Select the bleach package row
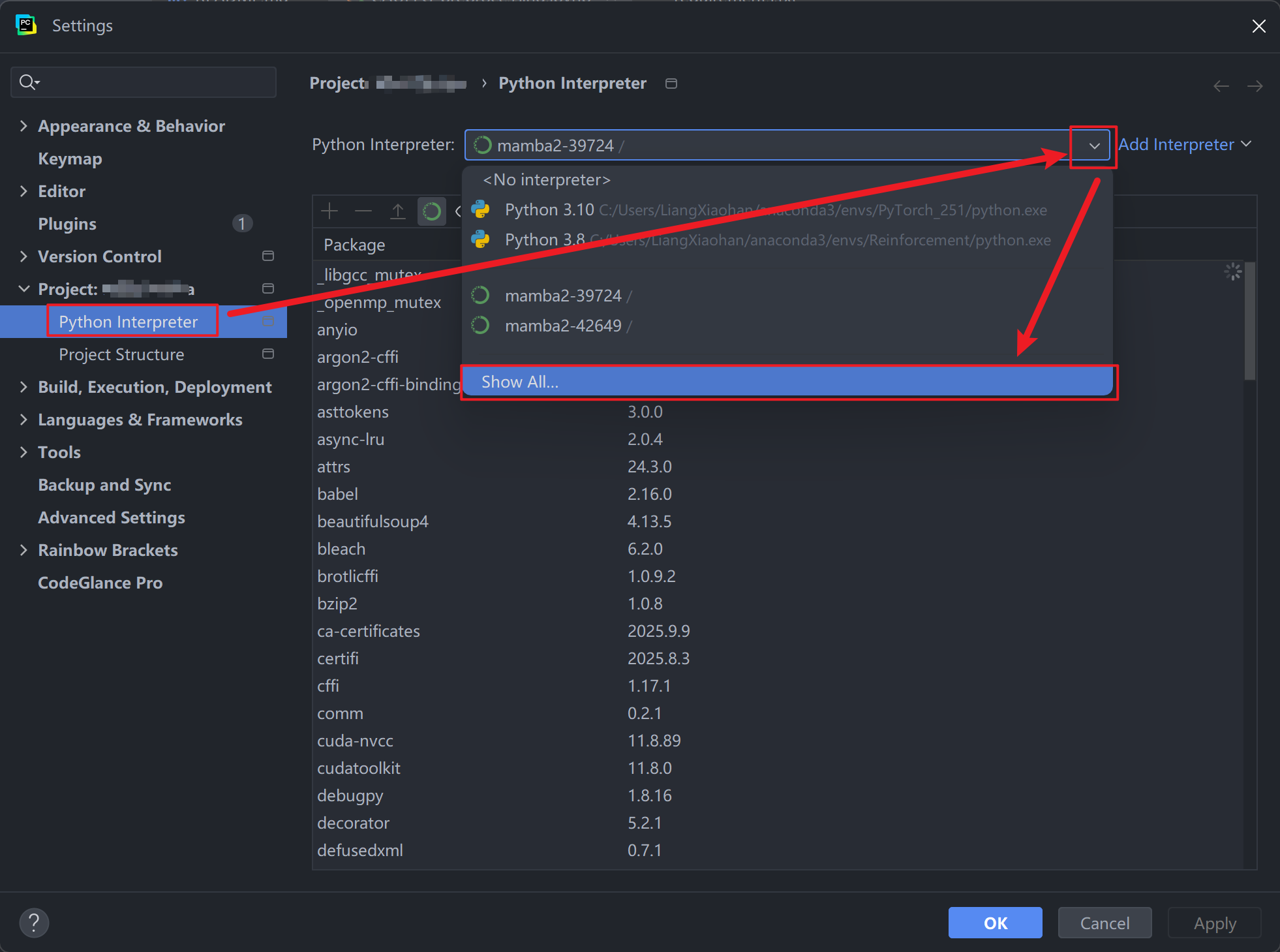 point(778,549)
